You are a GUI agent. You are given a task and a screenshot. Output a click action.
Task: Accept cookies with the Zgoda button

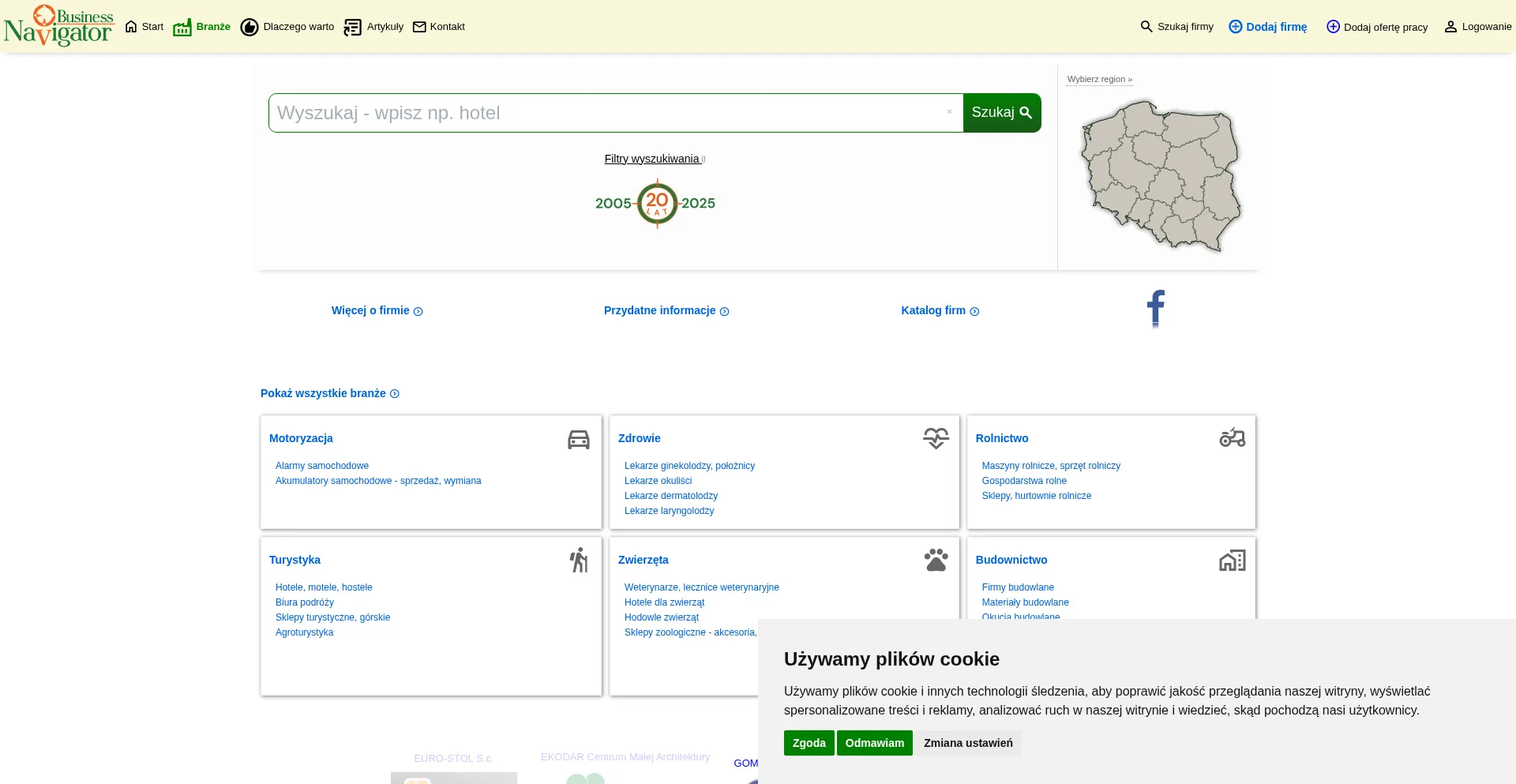point(809,743)
